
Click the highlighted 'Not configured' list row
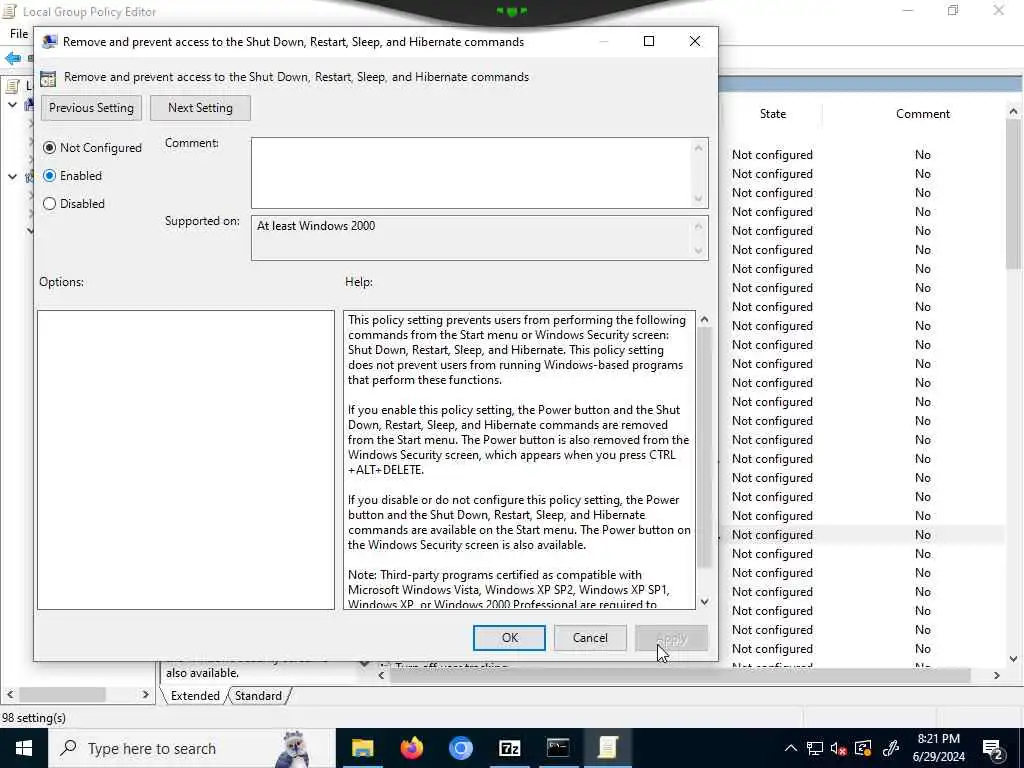[x=862, y=535]
